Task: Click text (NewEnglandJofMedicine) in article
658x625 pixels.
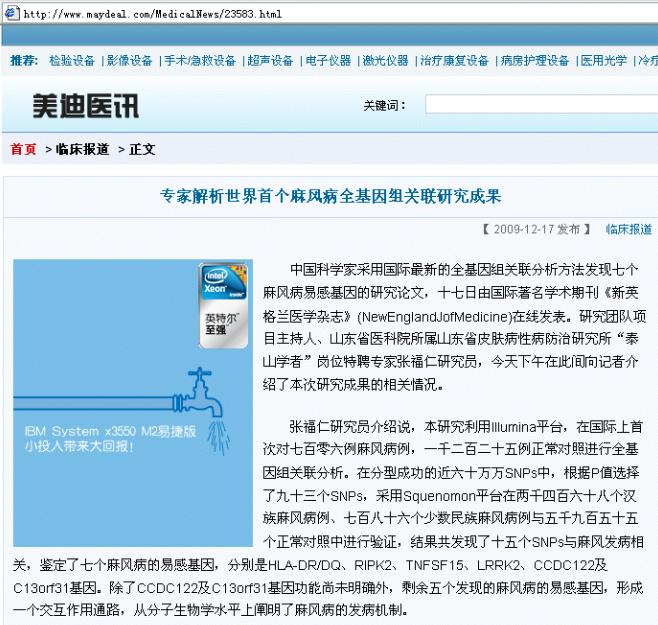Action: pos(434,316)
